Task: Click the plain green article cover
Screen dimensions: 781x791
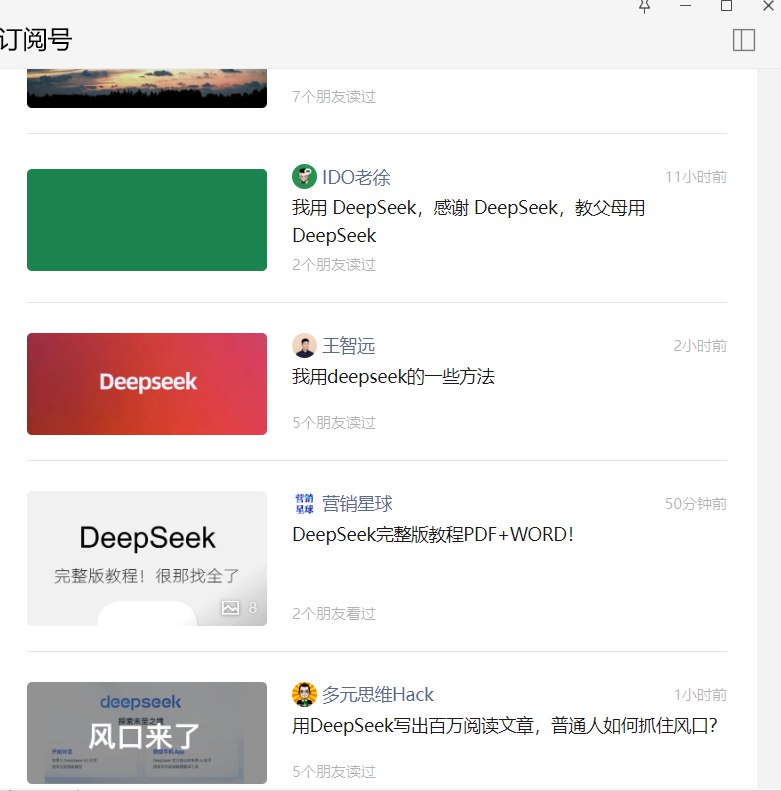Action: pyautogui.click(x=147, y=220)
